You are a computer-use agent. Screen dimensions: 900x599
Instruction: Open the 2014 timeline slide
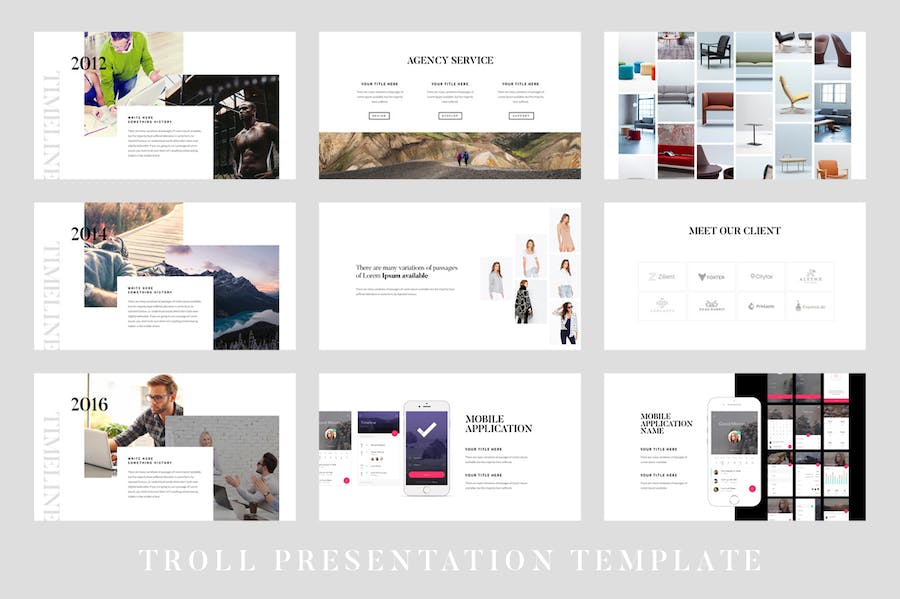click(x=165, y=276)
